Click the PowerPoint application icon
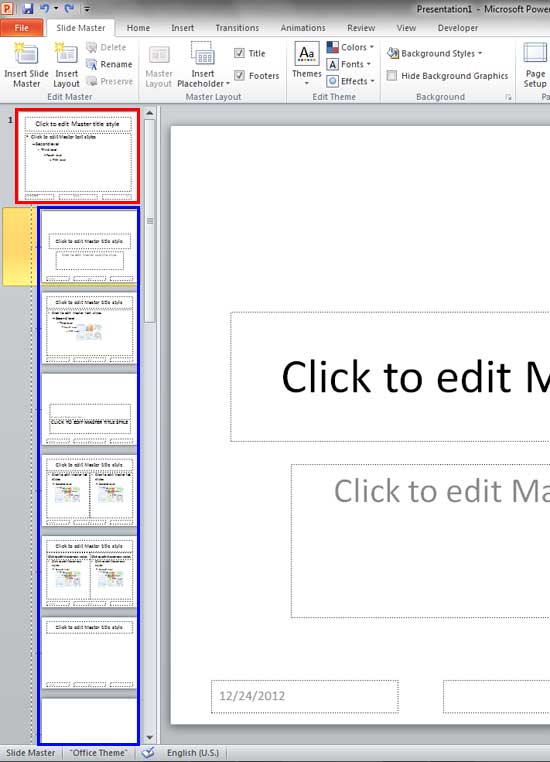Viewport: 550px width, 762px height. click(x=7, y=8)
